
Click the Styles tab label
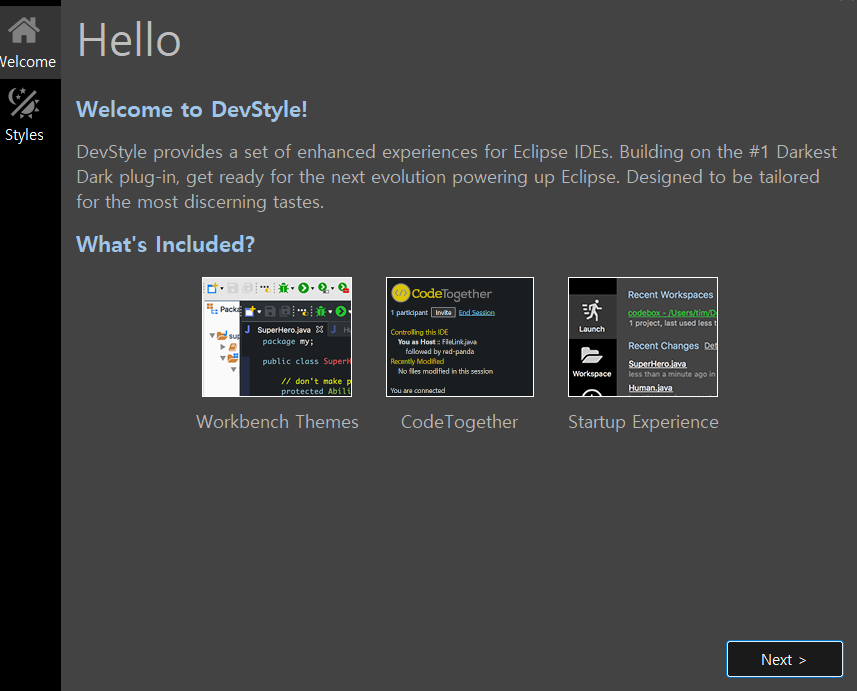point(24,134)
